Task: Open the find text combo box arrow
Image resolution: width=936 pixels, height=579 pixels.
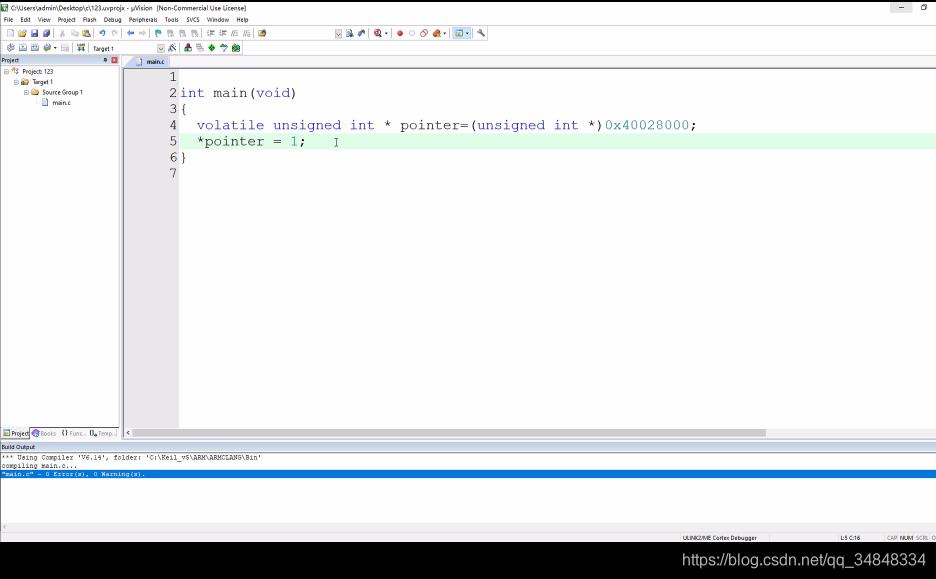Action: [338, 34]
